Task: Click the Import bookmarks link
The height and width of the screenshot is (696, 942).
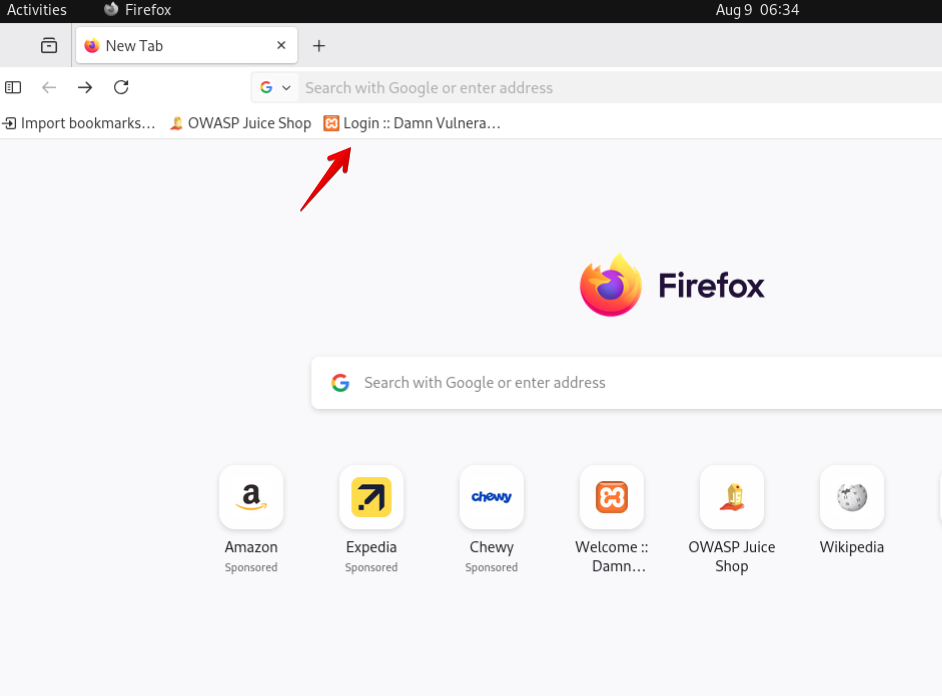Action: click(x=80, y=123)
